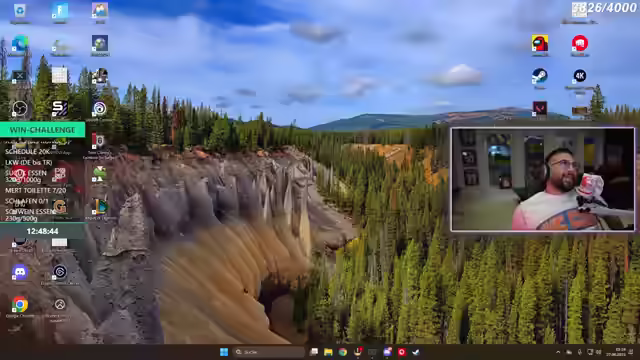Click the webcam overlay feed
Screen dimensions: 640x360
543,179
